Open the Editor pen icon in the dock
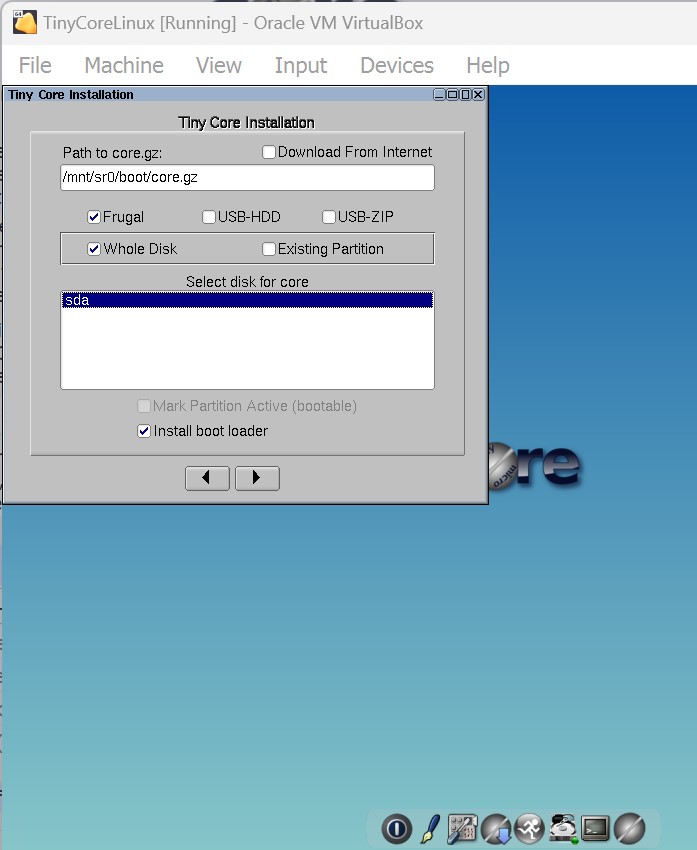The width and height of the screenshot is (697, 850). tap(431, 829)
